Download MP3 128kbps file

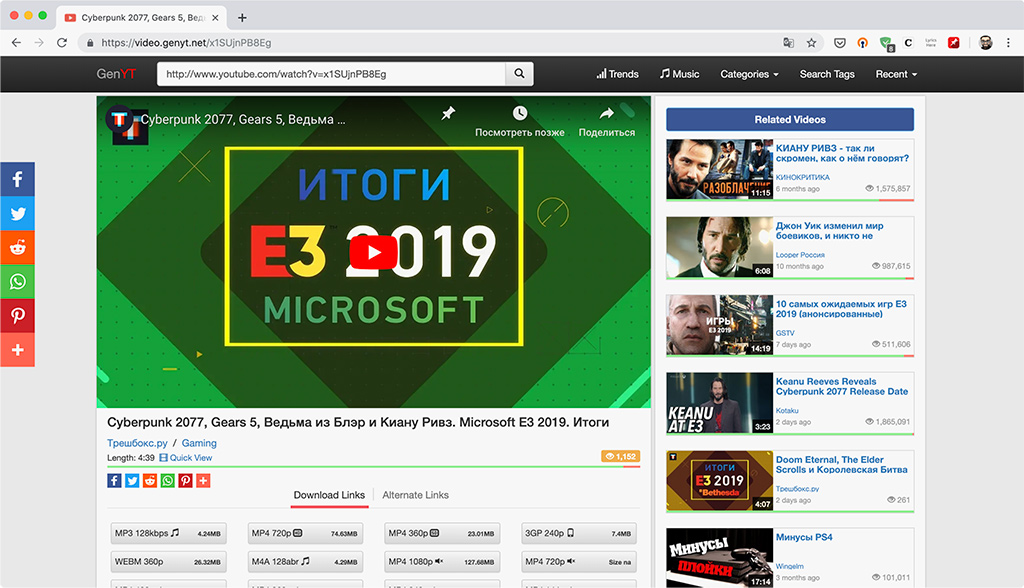(x=168, y=533)
